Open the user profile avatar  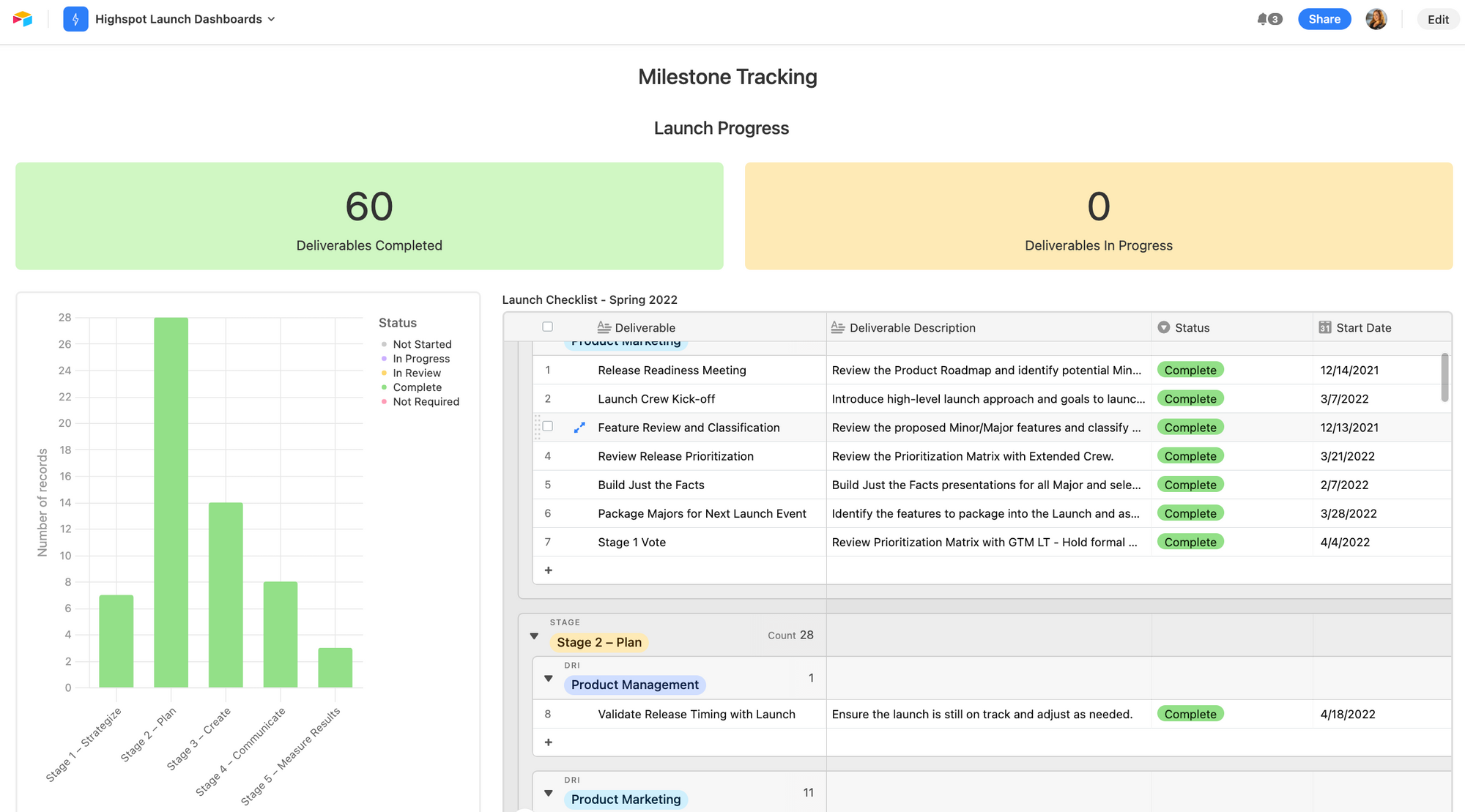(1376, 19)
